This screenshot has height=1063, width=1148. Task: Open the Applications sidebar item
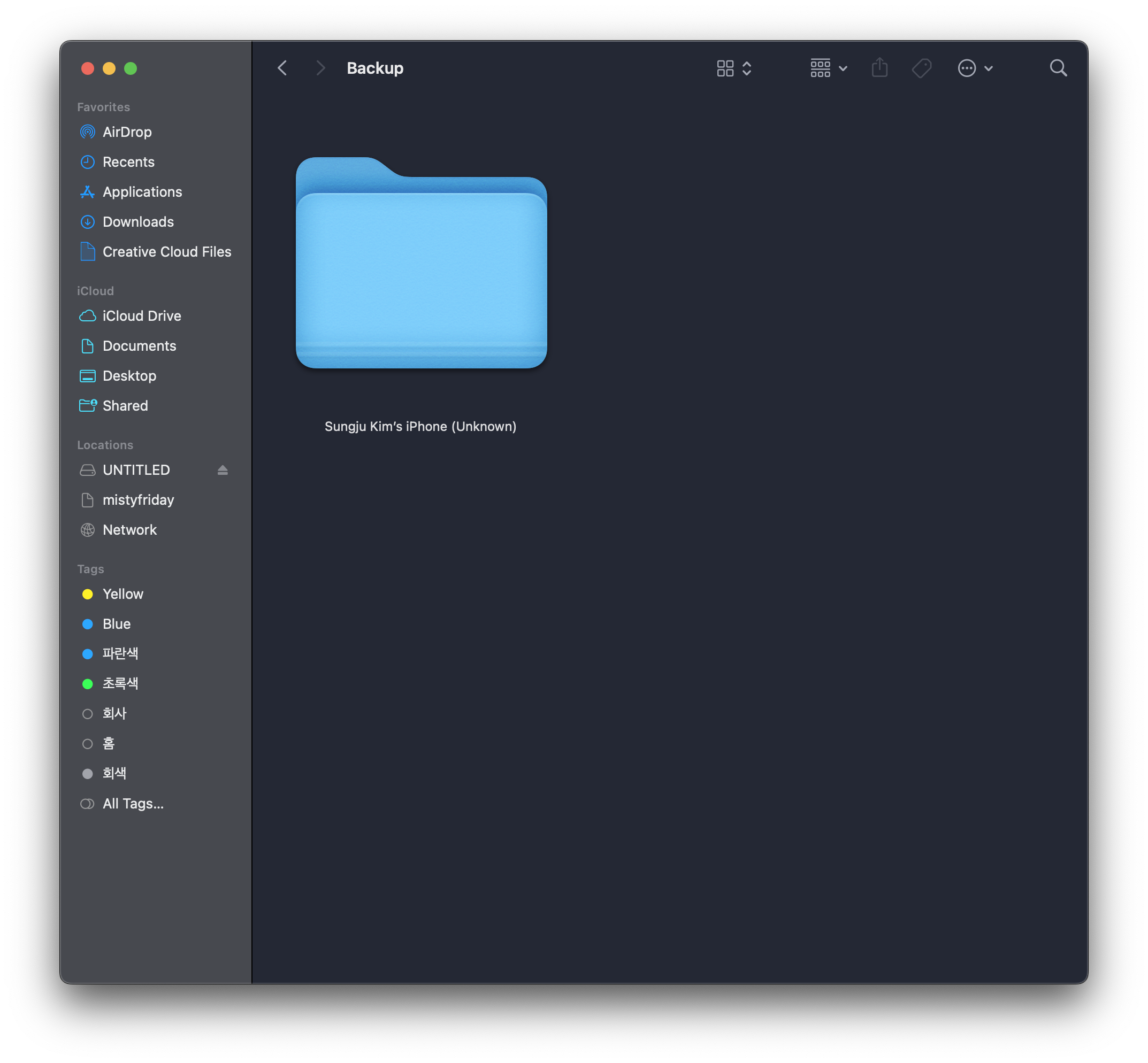click(142, 191)
